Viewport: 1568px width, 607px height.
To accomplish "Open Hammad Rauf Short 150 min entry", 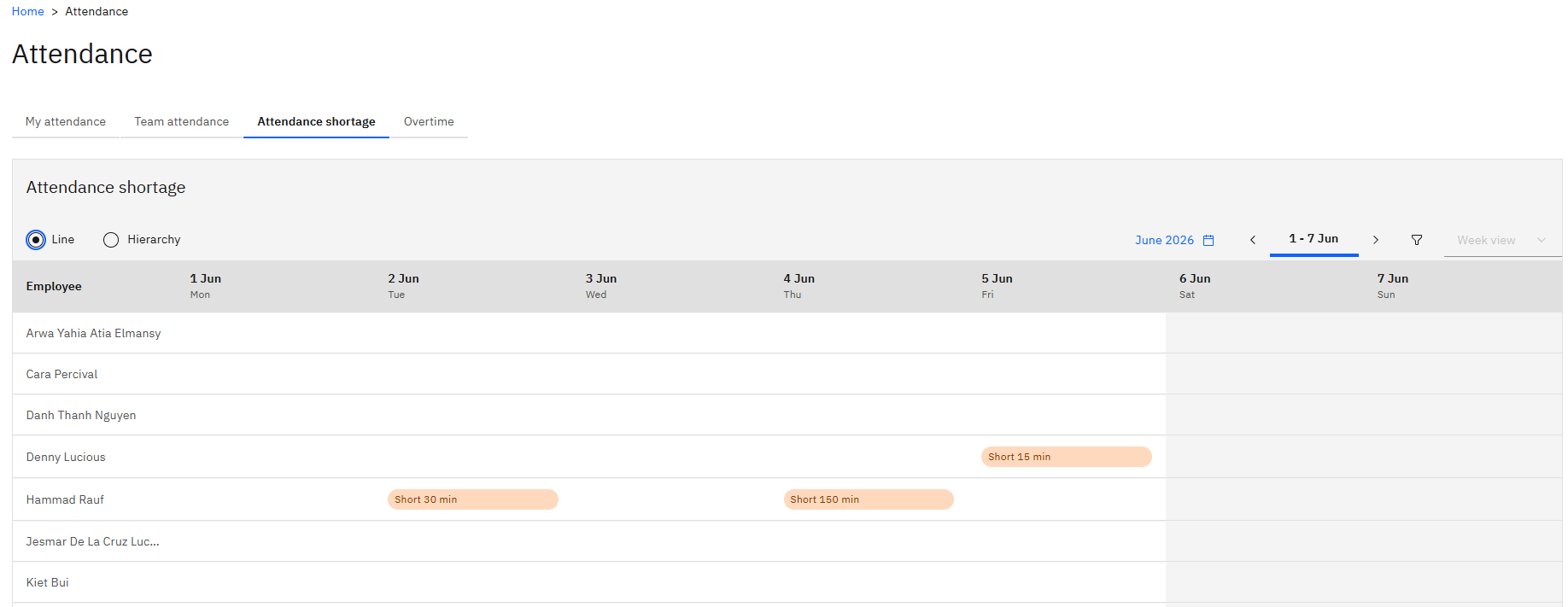I will pos(869,499).
